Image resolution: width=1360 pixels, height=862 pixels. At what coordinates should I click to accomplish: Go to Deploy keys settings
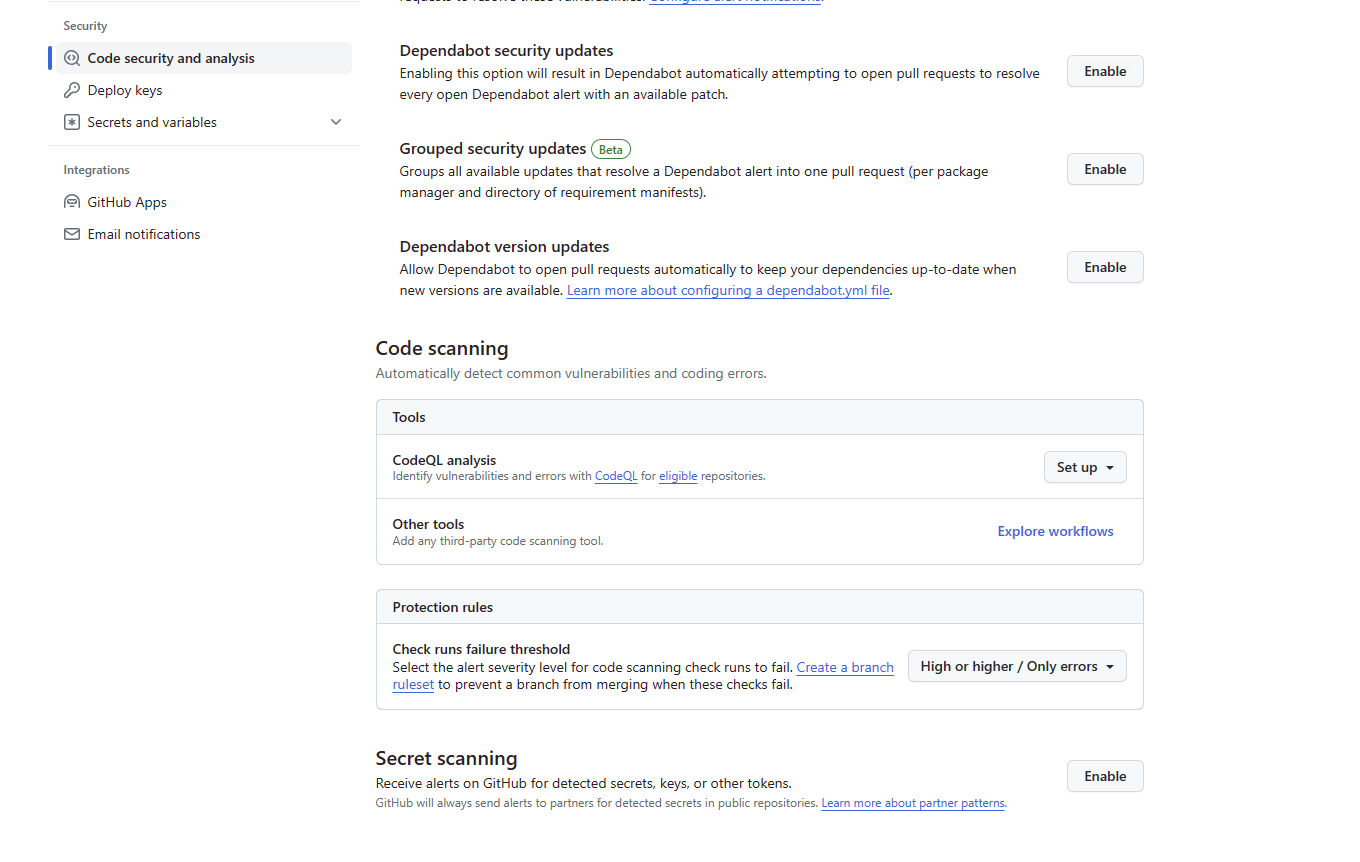204,90
